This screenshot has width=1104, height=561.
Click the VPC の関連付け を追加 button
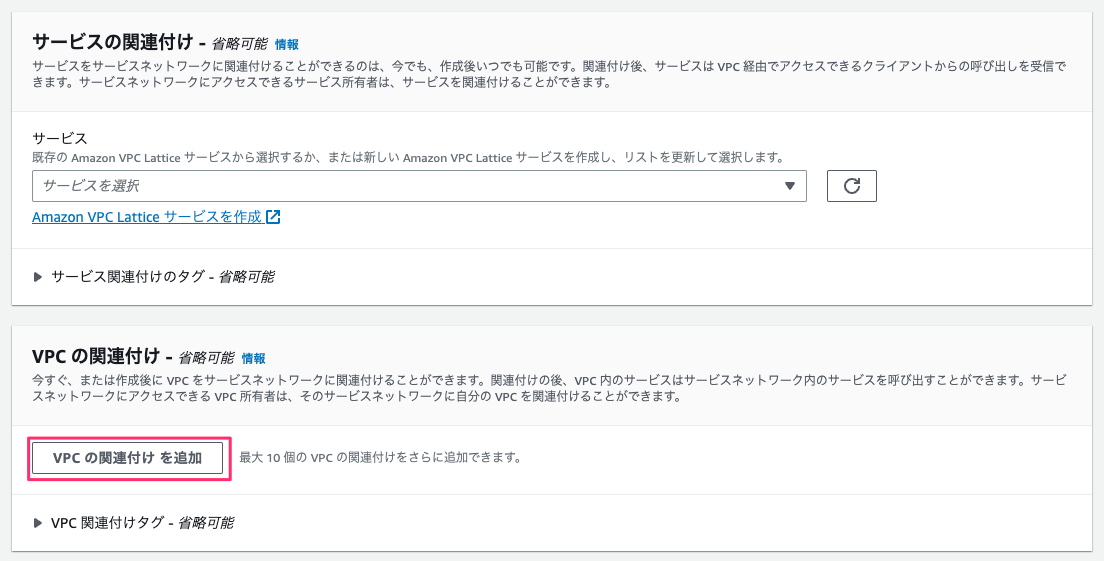point(127,458)
